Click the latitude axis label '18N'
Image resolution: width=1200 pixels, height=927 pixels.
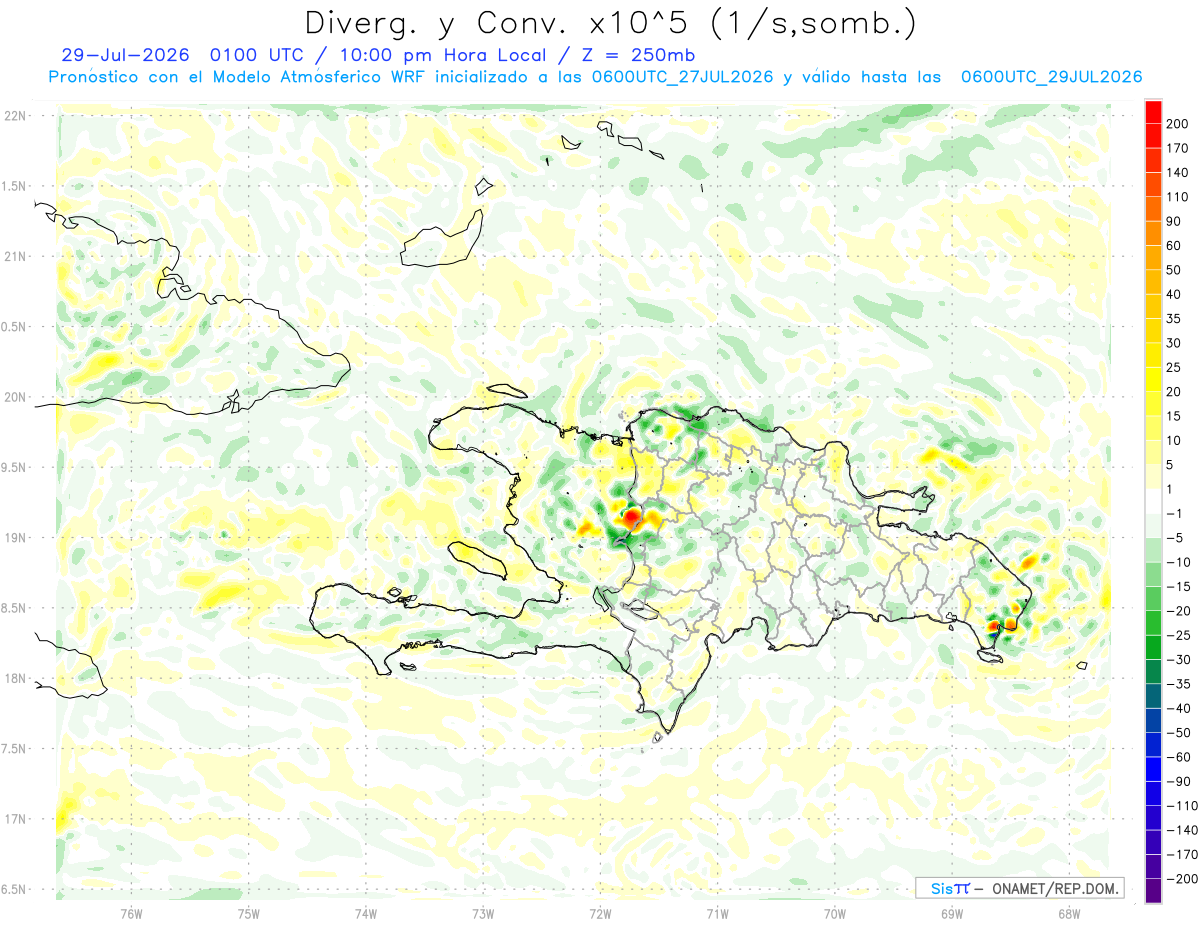point(15,678)
